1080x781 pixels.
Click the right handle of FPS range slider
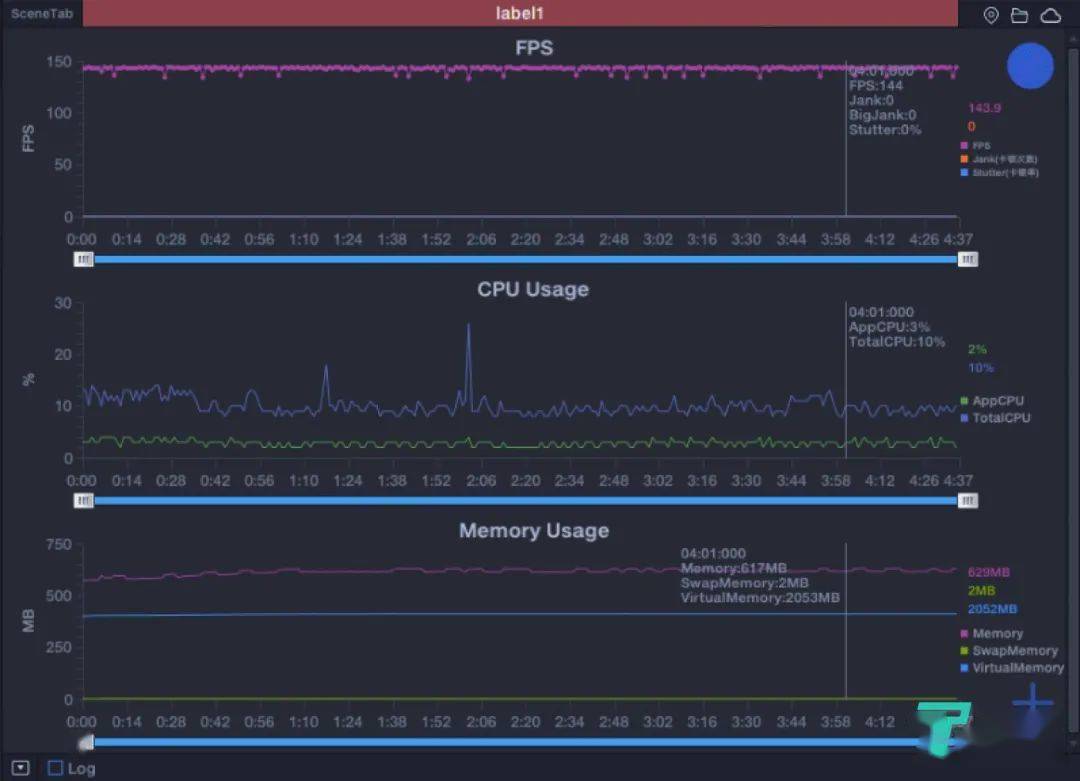pos(967,259)
